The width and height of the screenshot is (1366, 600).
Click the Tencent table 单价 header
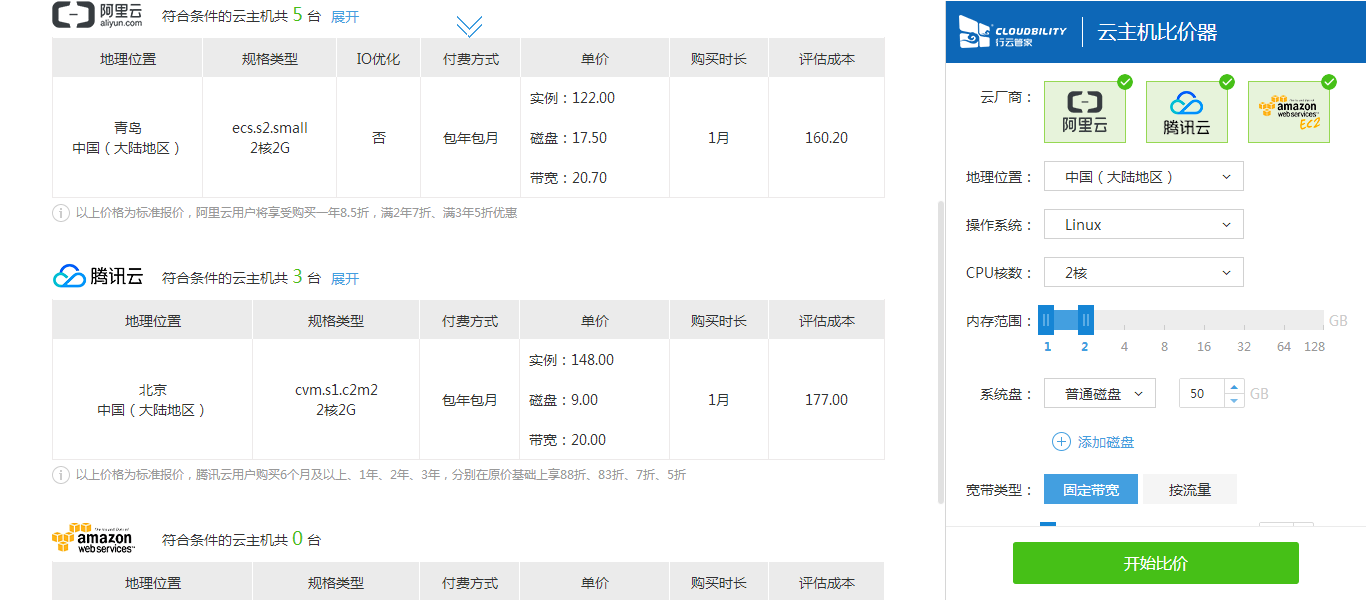[x=595, y=321]
